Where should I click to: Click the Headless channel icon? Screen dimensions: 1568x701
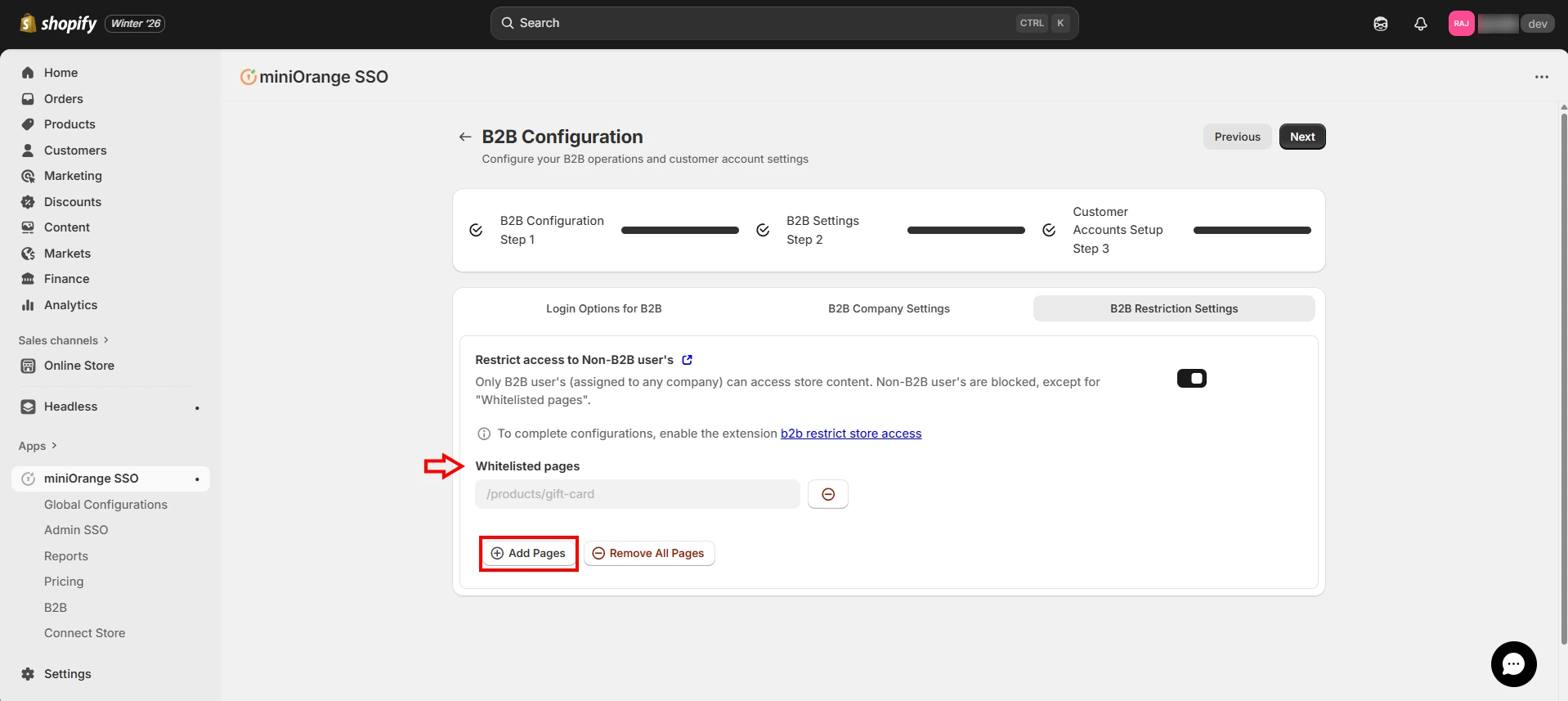point(28,407)
